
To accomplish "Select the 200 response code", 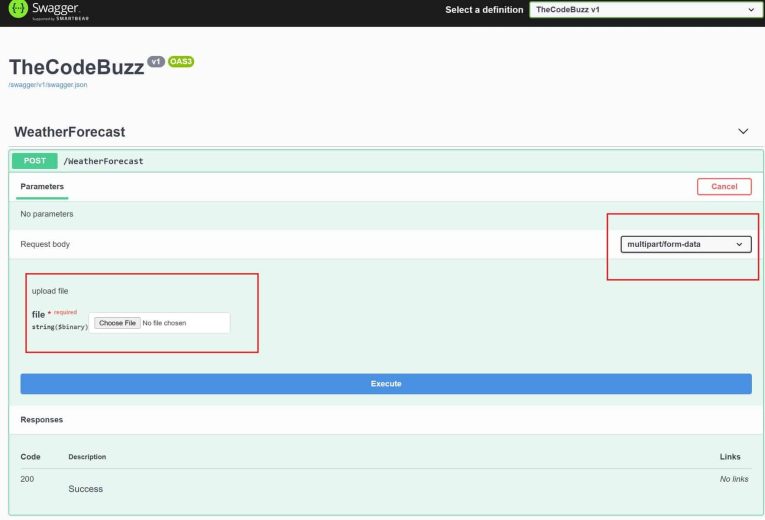I will [x=27, y=480].
